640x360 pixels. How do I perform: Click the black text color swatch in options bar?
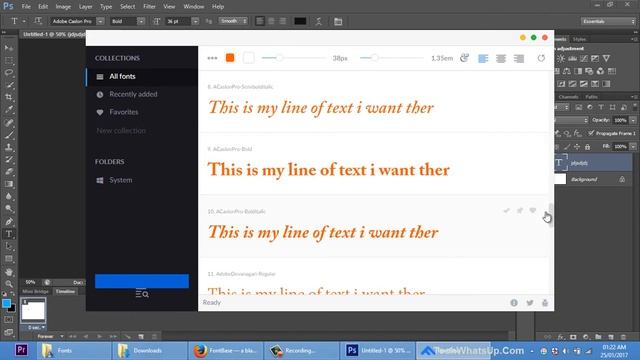(x=300, y=21)
